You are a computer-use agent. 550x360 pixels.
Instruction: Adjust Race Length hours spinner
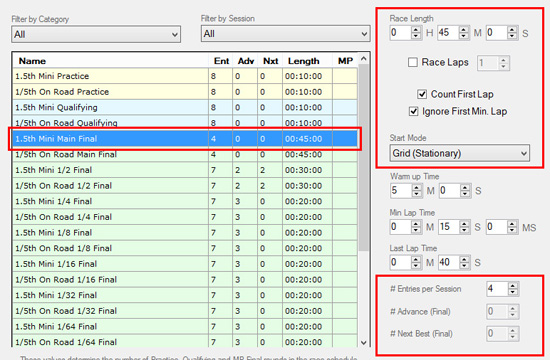(x=416, y=33)
